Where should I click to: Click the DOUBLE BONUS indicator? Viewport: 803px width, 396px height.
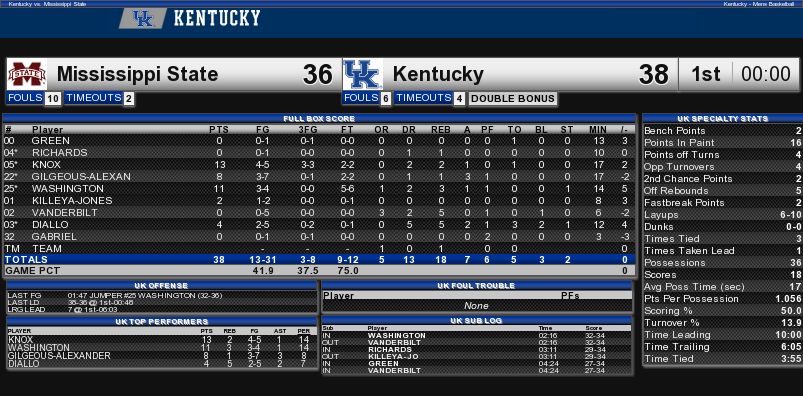pyautogui.click(x=513, y=98)
